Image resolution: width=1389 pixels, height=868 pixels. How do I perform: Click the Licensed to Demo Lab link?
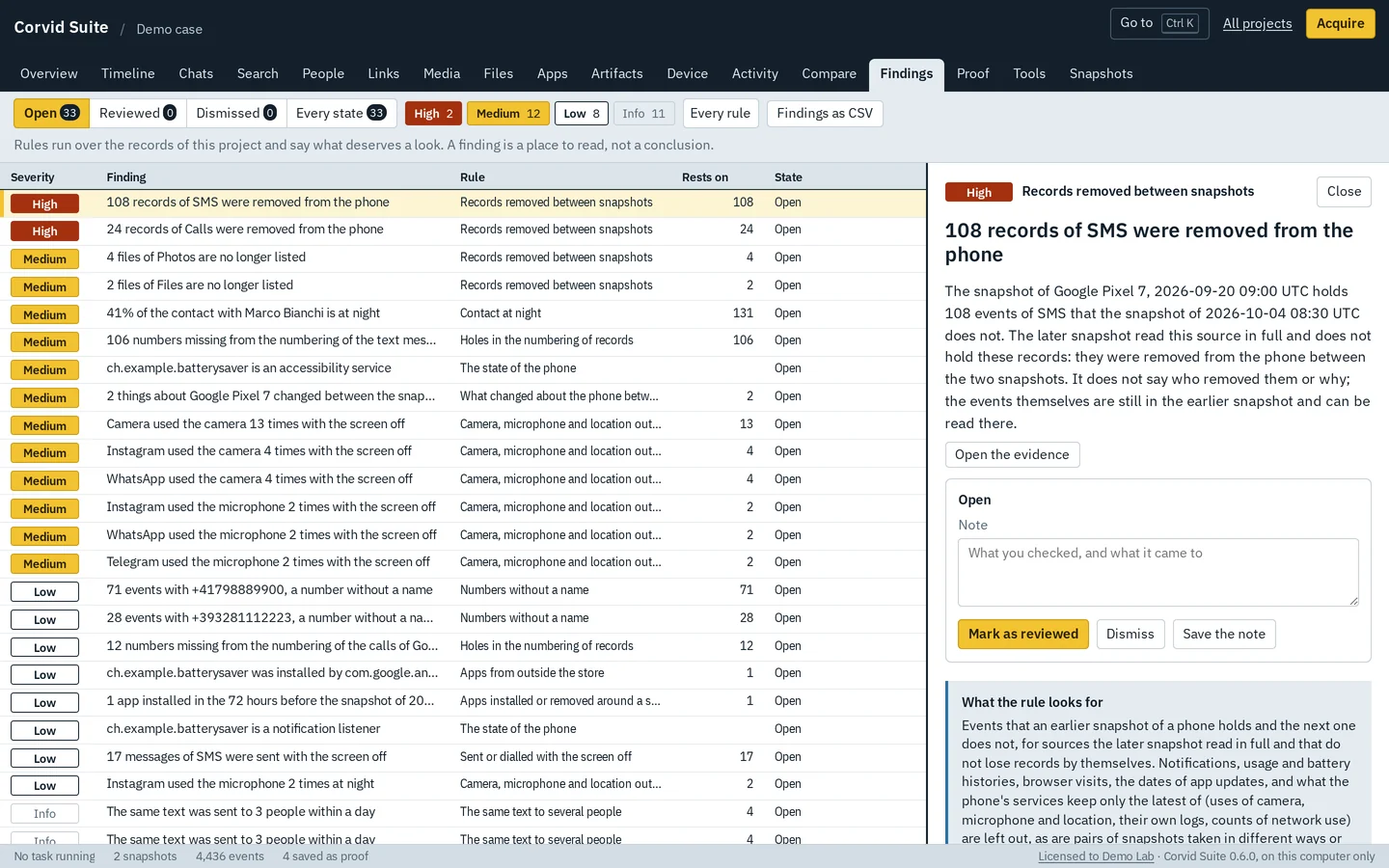1096,856
